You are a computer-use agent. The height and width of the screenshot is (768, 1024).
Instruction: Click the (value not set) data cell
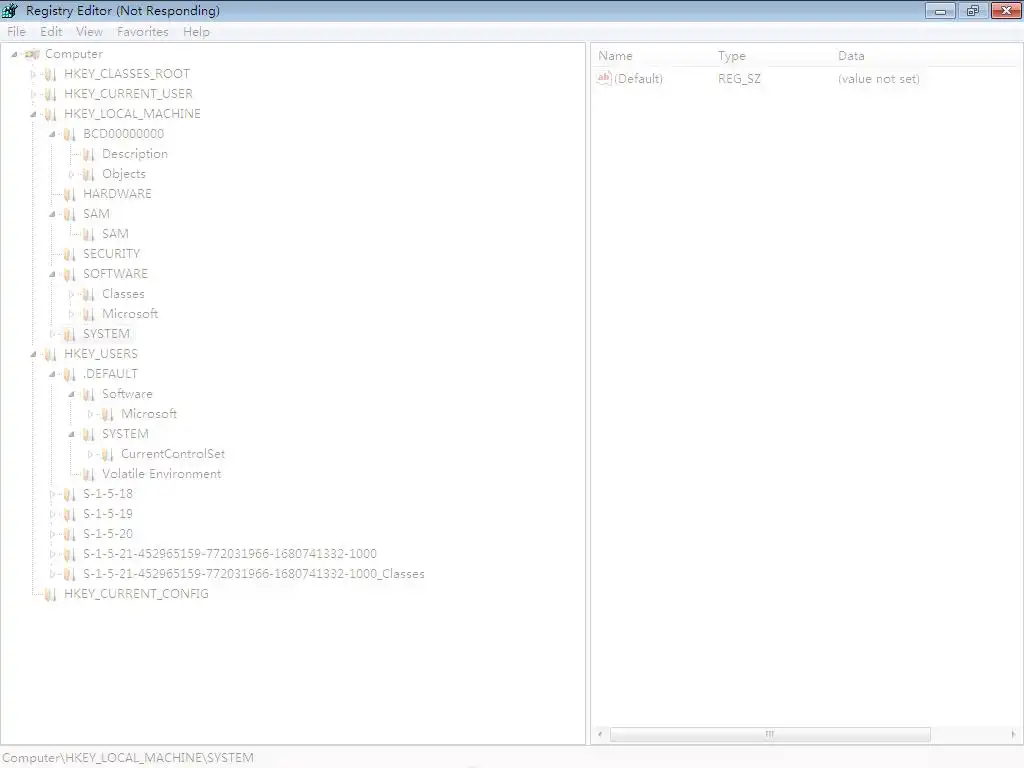tap(878, 78)
